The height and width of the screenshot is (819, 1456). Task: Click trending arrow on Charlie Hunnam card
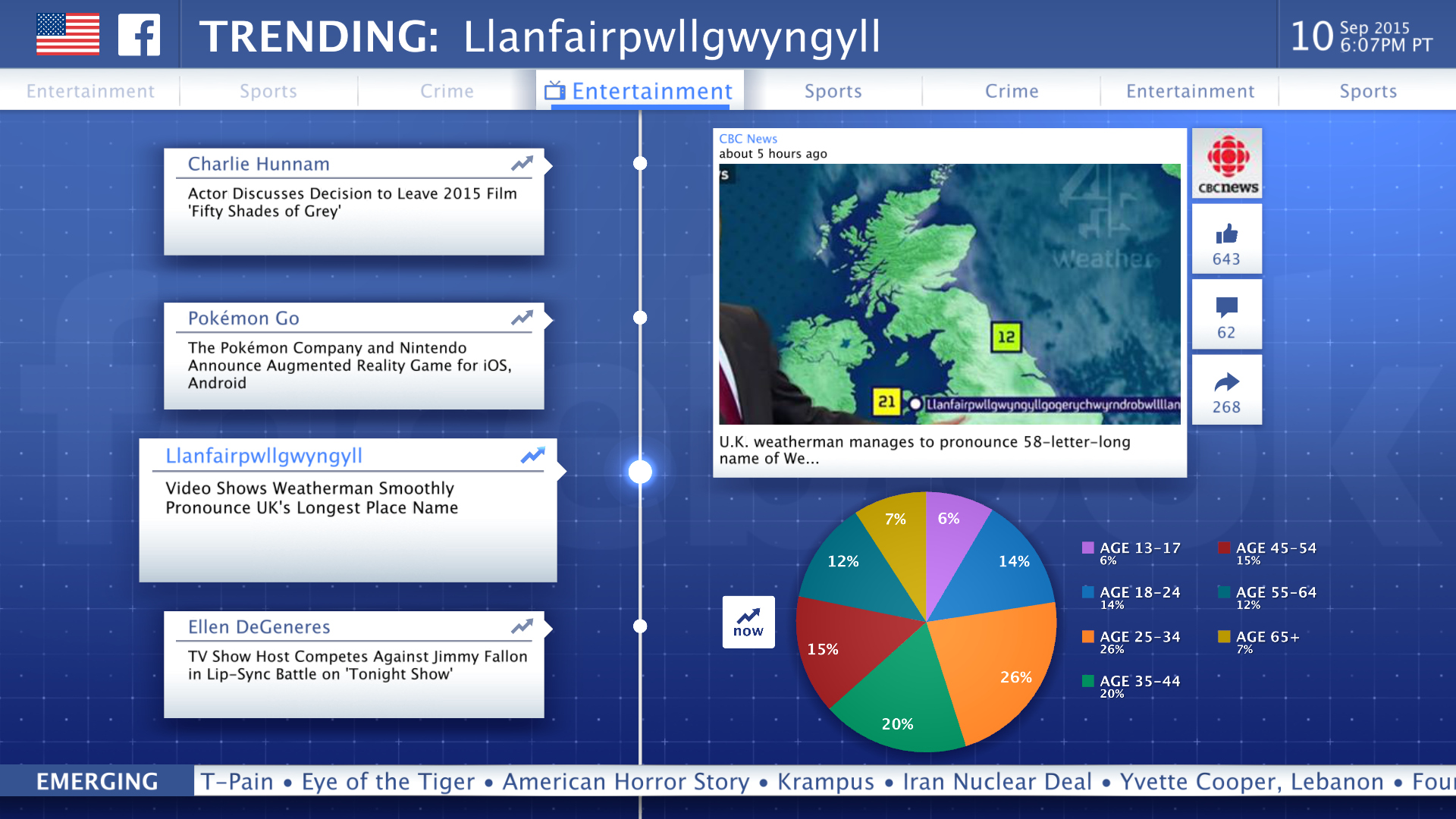[x=522, y=164]
